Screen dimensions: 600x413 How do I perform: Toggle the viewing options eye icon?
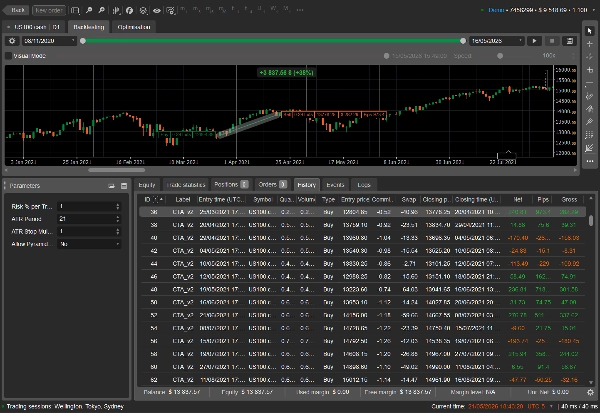pyautogui.click(x=157, y=10)
